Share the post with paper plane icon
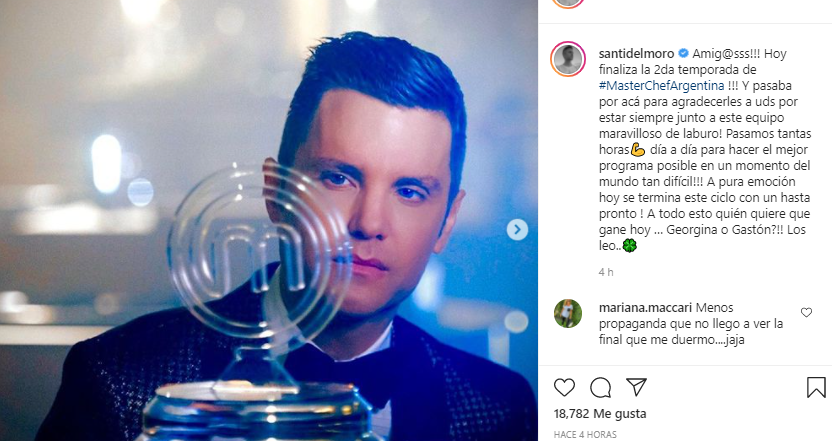The height and width of the screenshot is (441, 832). coord(636,387)
